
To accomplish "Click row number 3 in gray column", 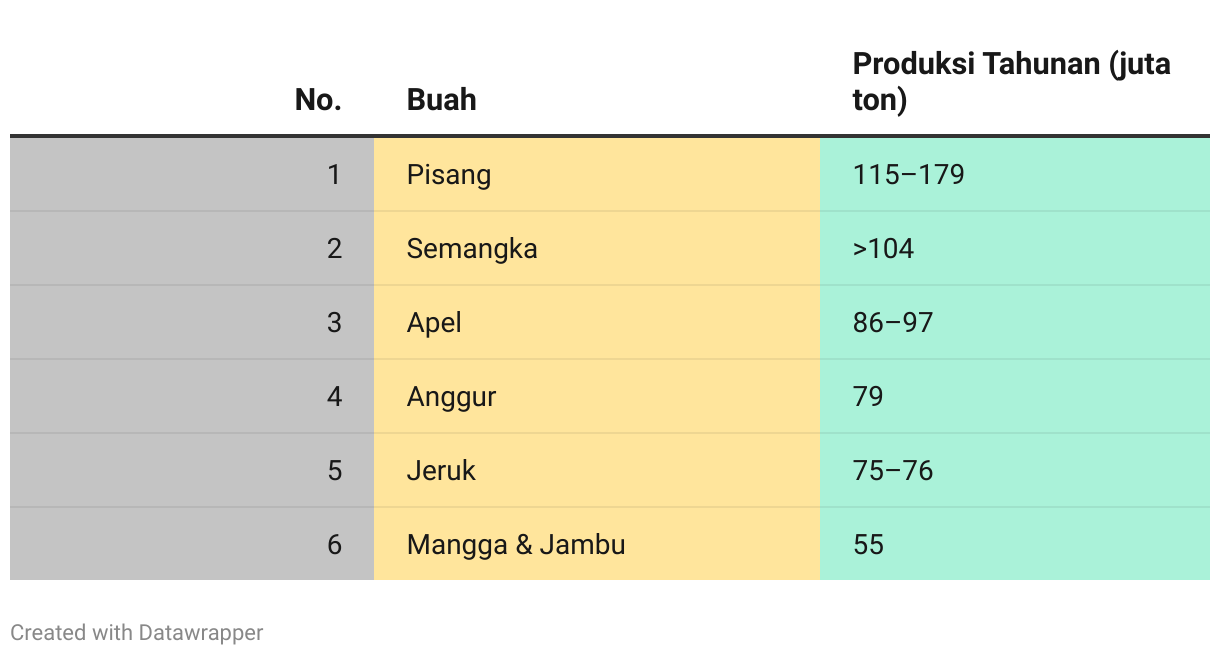I will pyautogui.click(x=334, y=323).
